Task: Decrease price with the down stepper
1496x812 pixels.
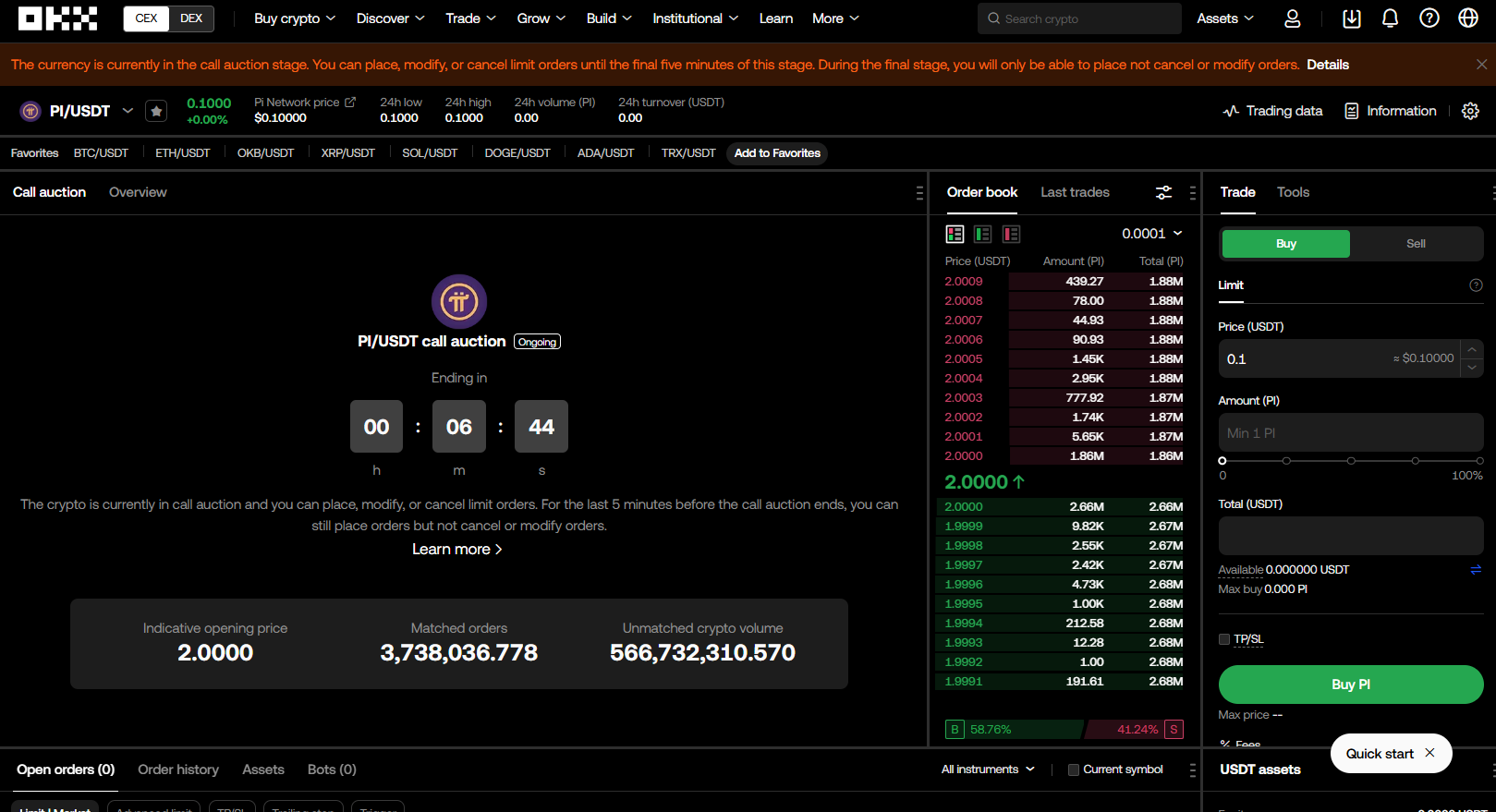Action: (x=1472, y=368)
